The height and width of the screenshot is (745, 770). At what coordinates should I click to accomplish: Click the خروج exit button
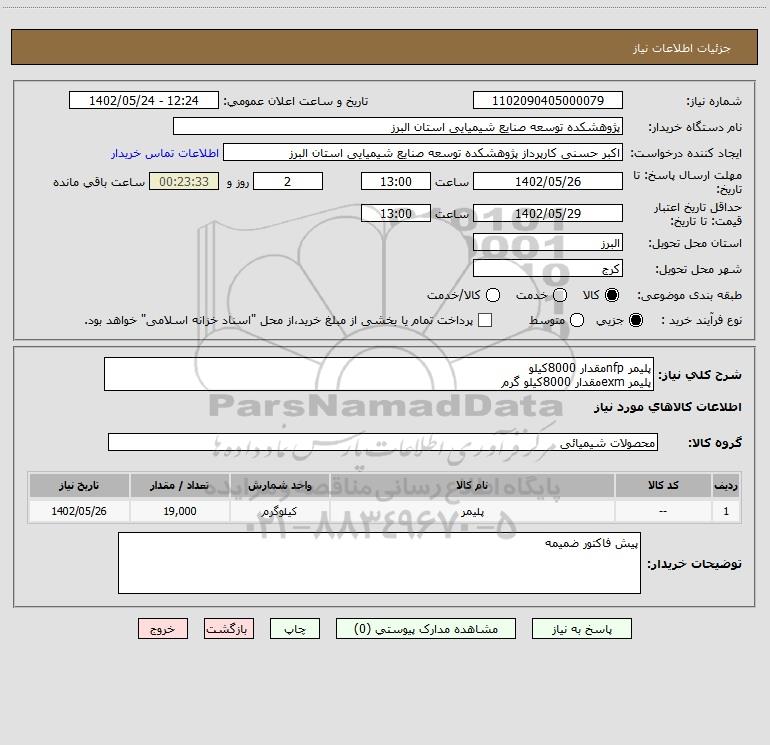coord(163,629)
